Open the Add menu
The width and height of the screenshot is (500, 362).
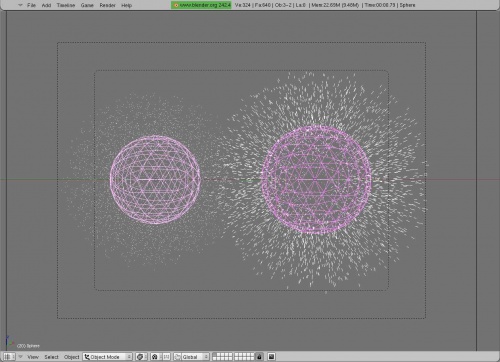click(x=46, y=5)
